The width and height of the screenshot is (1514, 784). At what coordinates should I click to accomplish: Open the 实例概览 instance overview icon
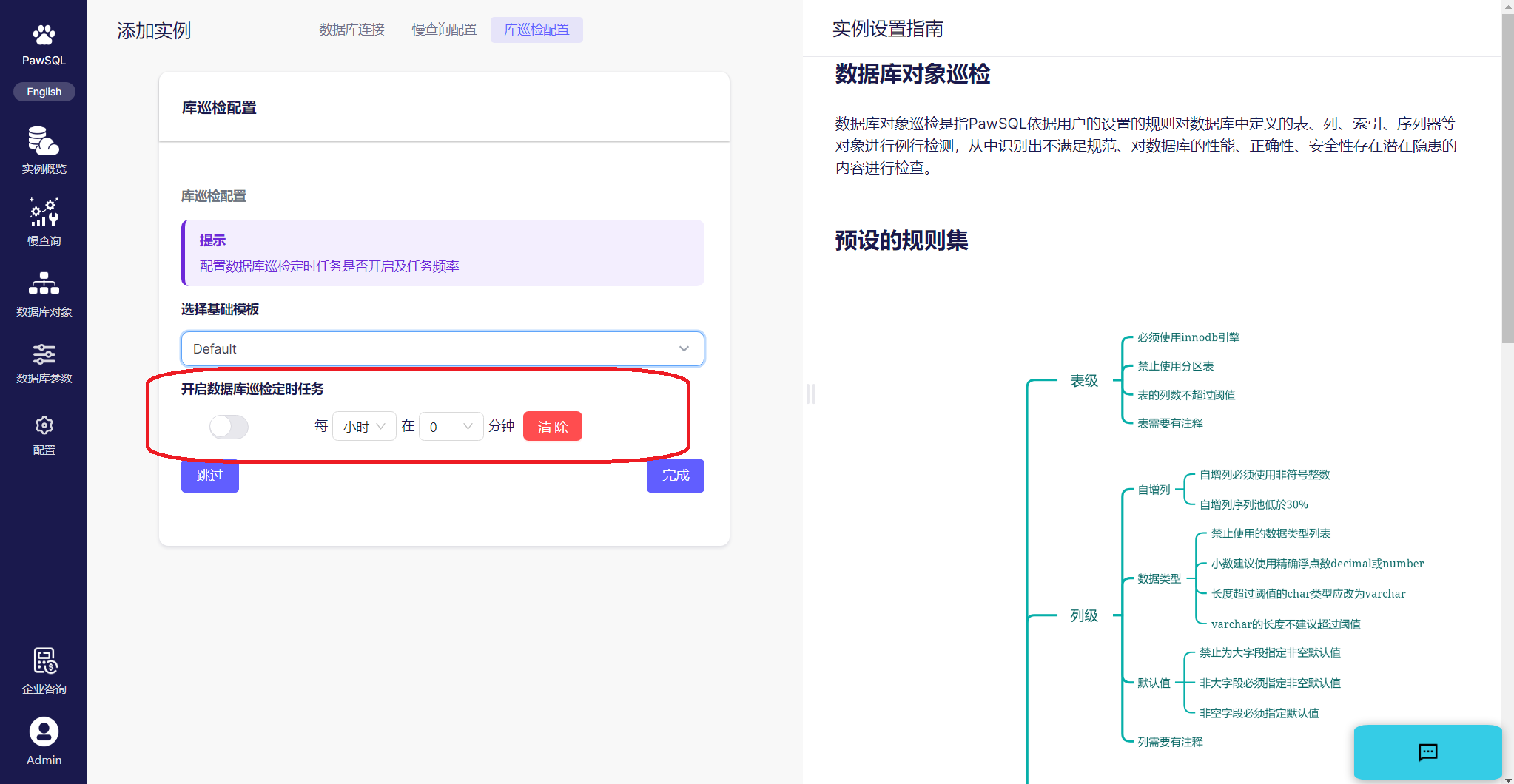click(x=44, y=141)
